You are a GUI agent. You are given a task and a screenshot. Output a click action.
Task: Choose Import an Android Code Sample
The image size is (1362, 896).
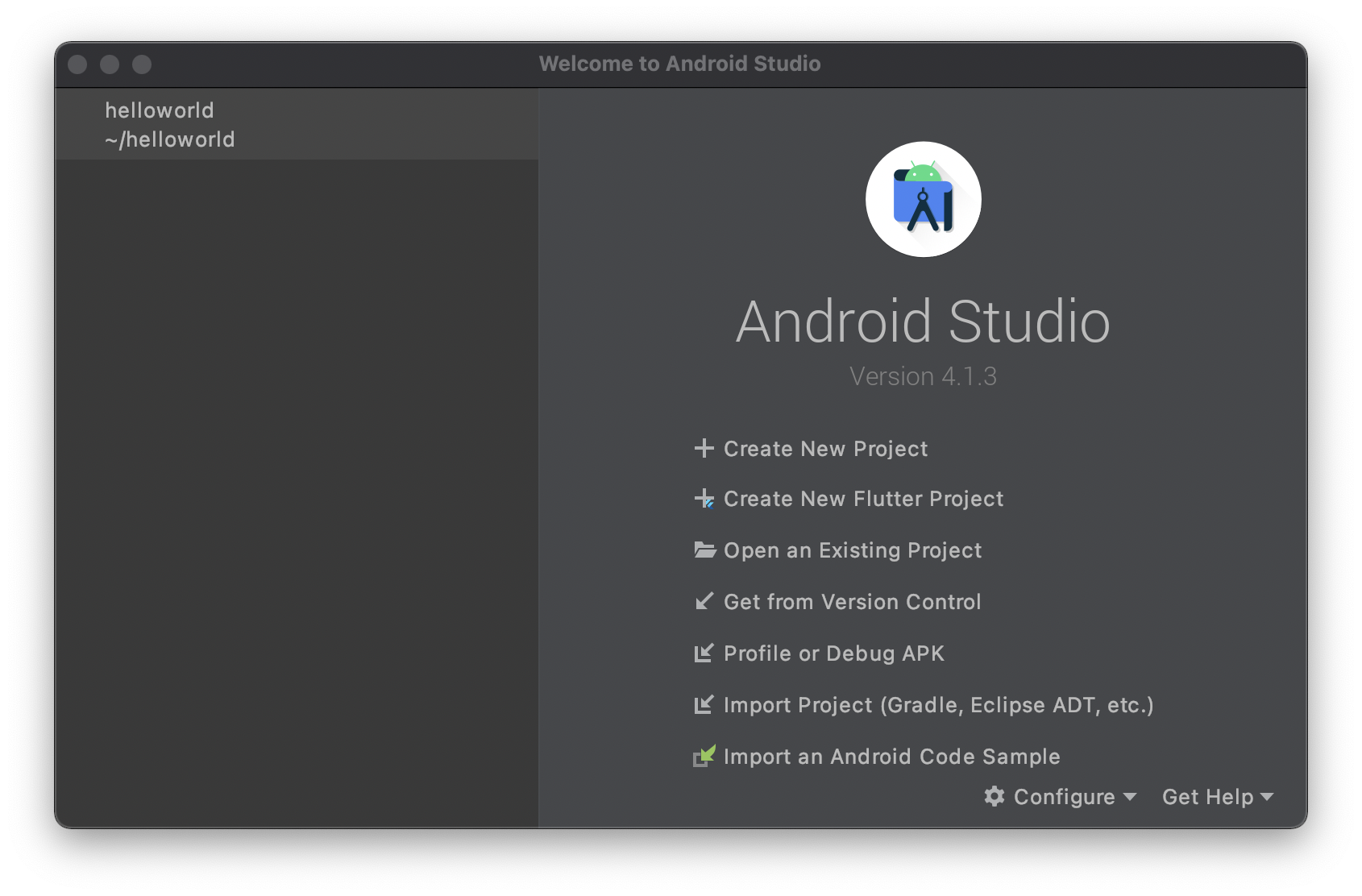pos(892,755)
